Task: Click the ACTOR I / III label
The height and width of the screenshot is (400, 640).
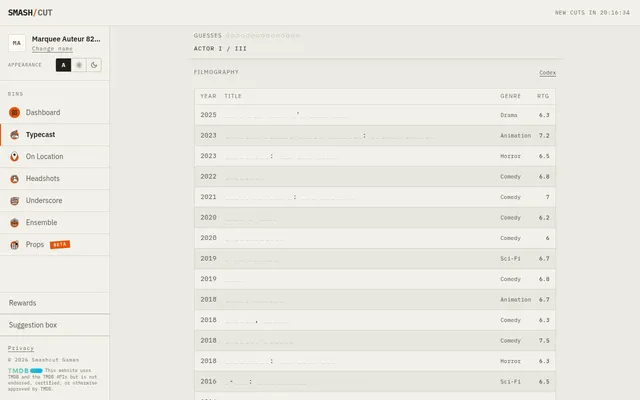Action: click(x=220, y=49)
